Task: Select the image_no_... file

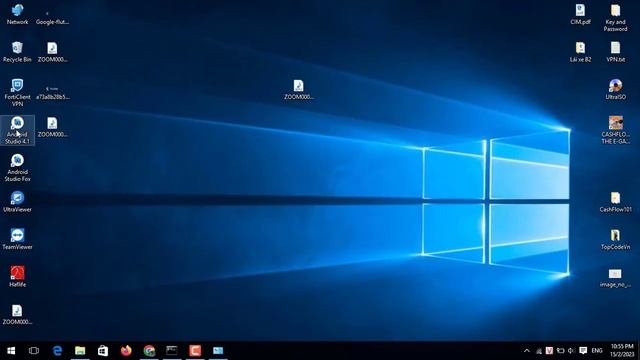Action: click(x=615, y=278)
